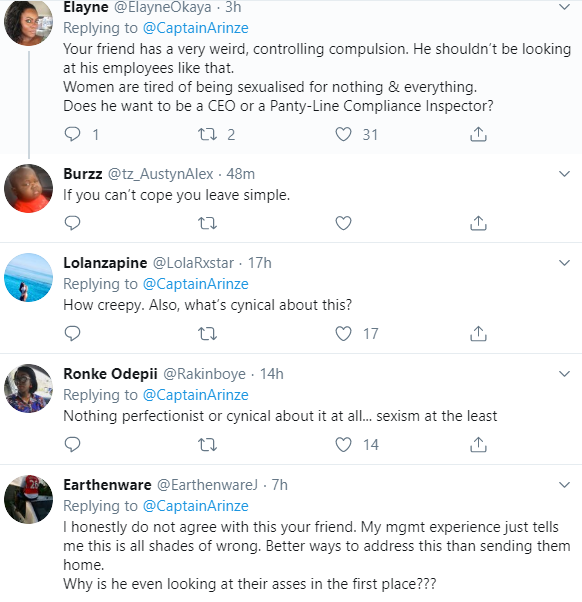Reply to Lolanzapine's "How creepy" tweet
Viewport: 582px width, 602px height.
coord(72,334)
